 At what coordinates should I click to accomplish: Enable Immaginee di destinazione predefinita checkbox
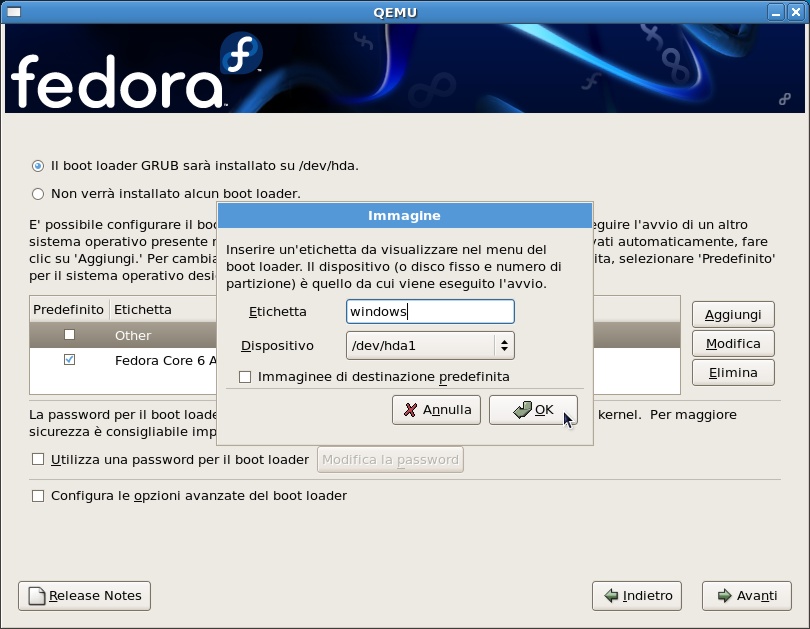pyautogui.click(x=245, y=377)
